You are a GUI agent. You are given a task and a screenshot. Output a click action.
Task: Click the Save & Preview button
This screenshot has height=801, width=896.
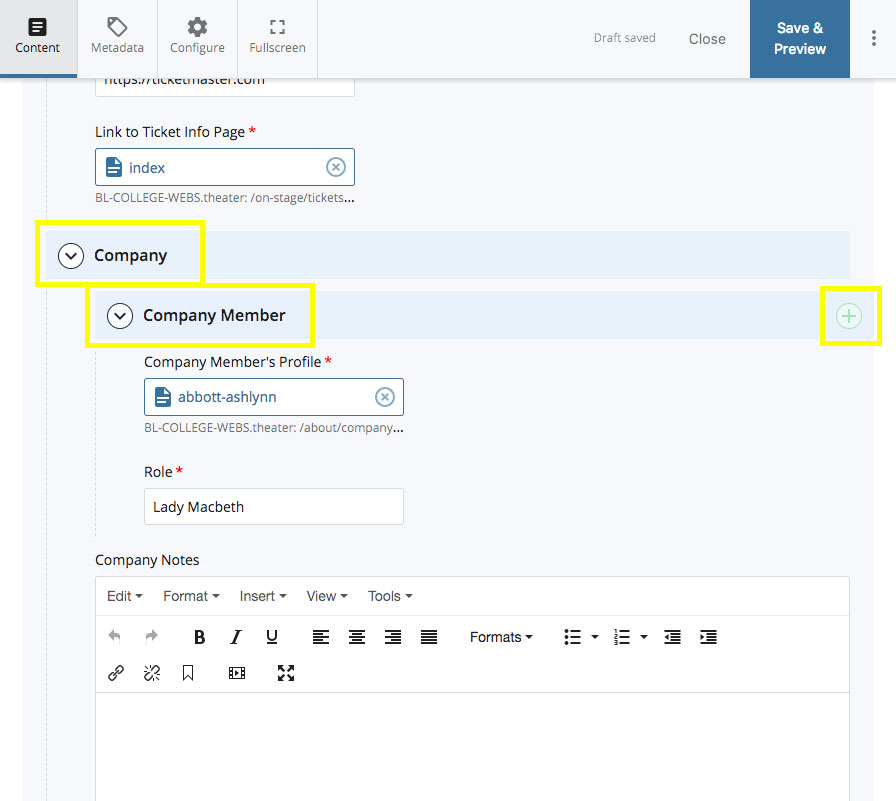tap(799, 39)
